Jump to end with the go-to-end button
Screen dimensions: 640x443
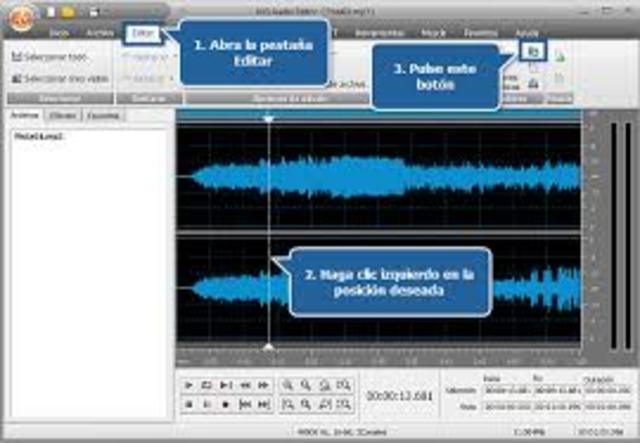pos(264,405)
